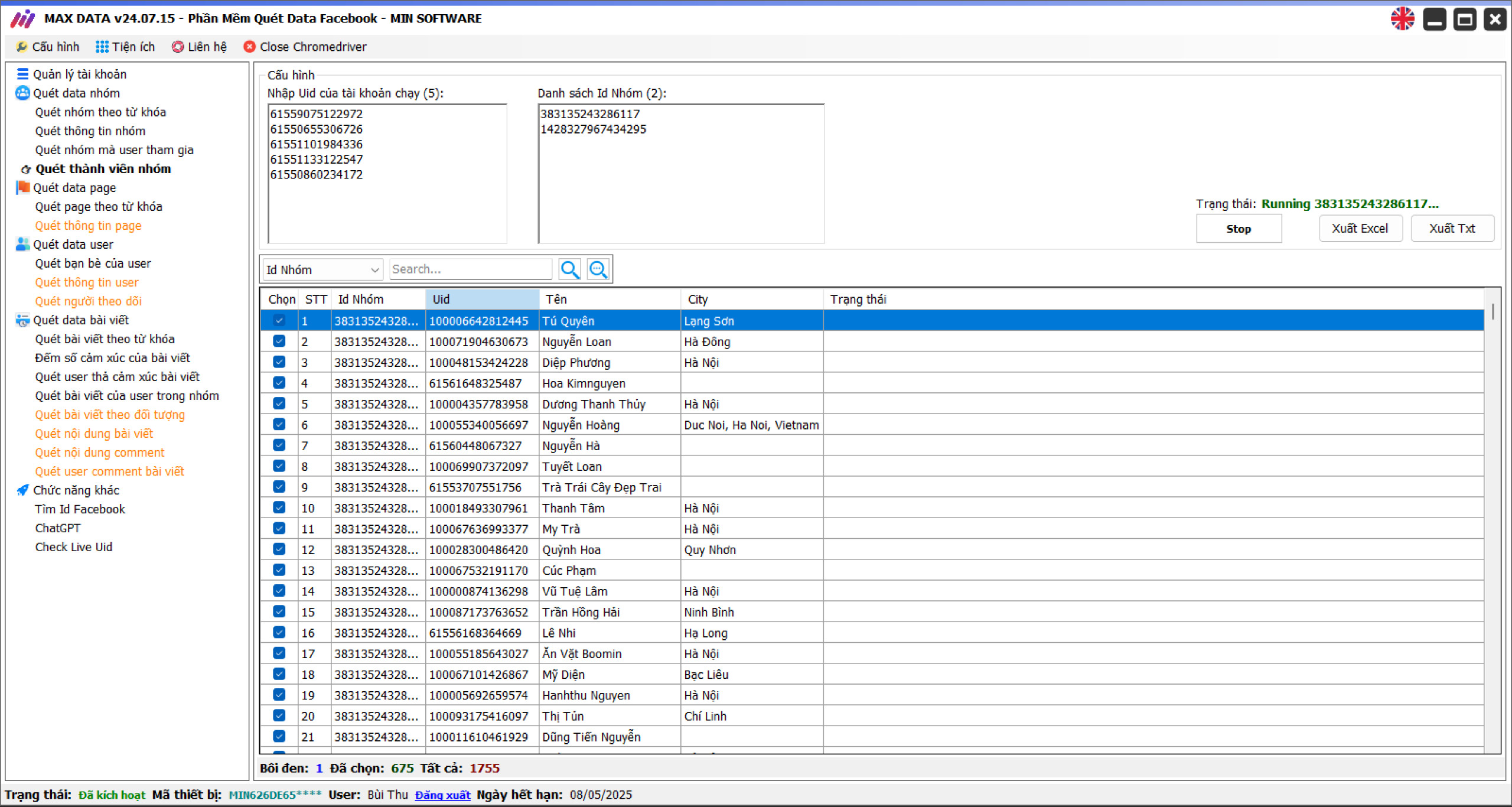The image size is (1512, 807).
Task: Switch language using UK flag icon
Action: coord(1402,19)
